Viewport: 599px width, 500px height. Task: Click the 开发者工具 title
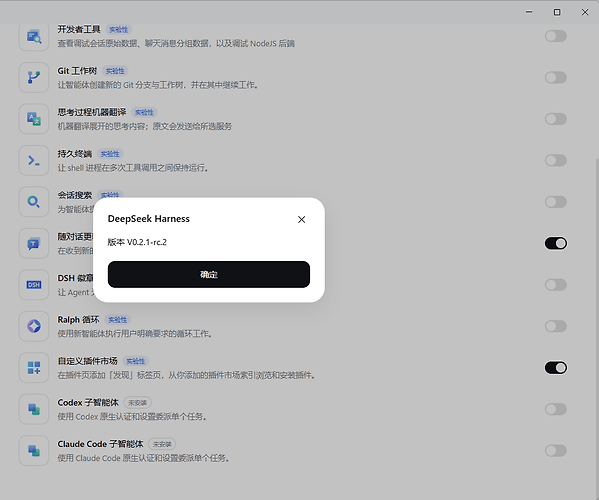(x=79, y=29)
